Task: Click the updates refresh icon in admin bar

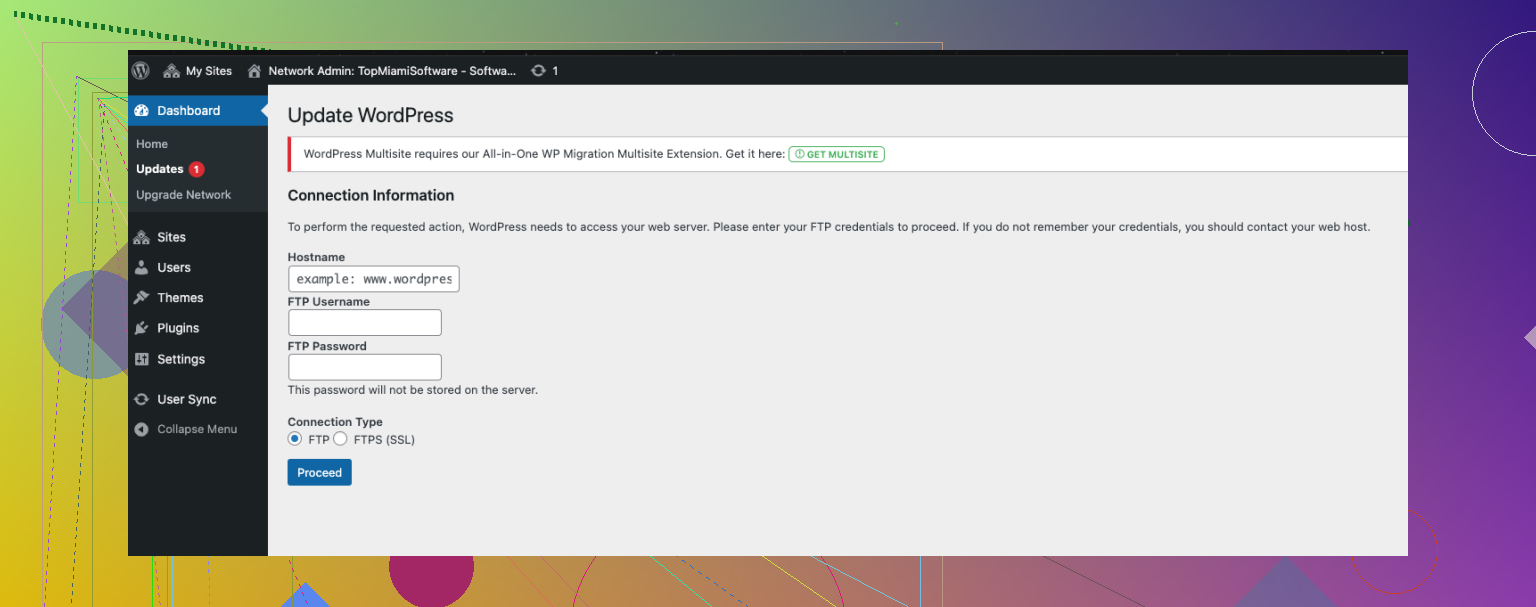Action: point(539,71)
